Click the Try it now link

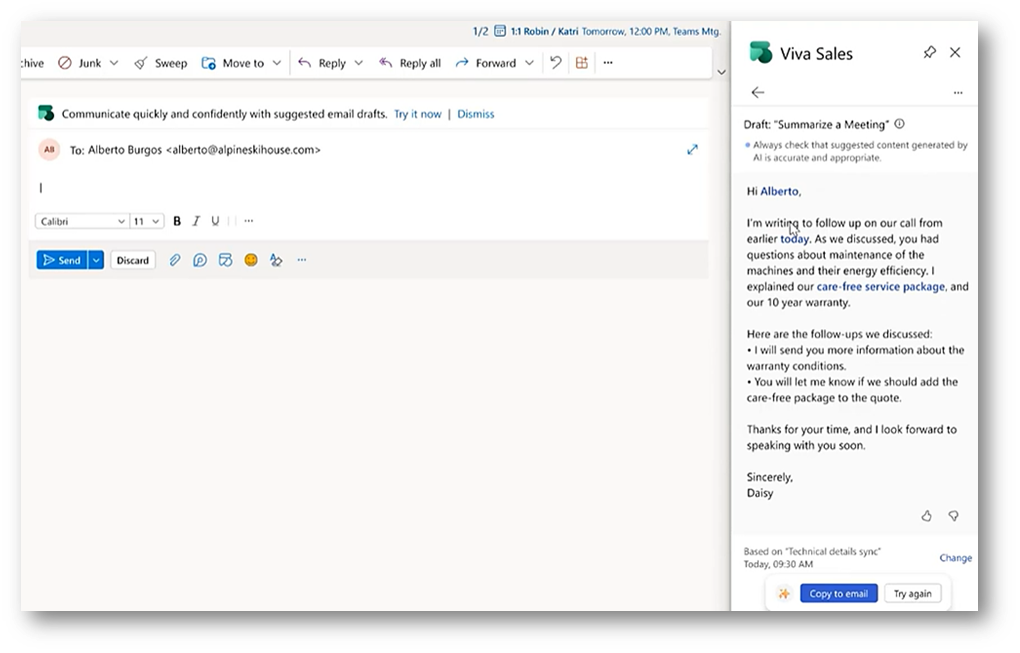(x=417, y=113)
